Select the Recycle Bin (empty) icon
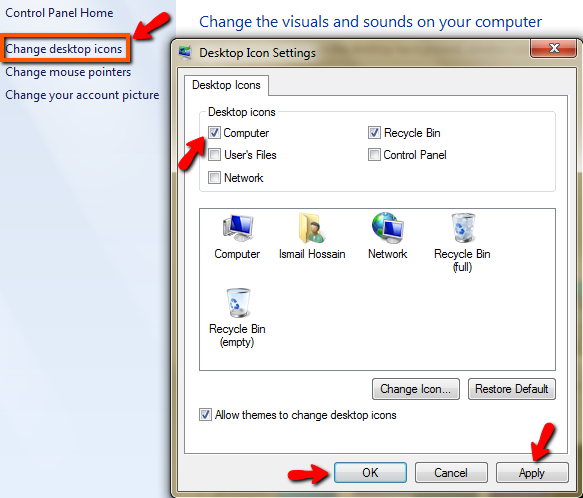Viewport: 583px width, 498px height. coord(237,318)
